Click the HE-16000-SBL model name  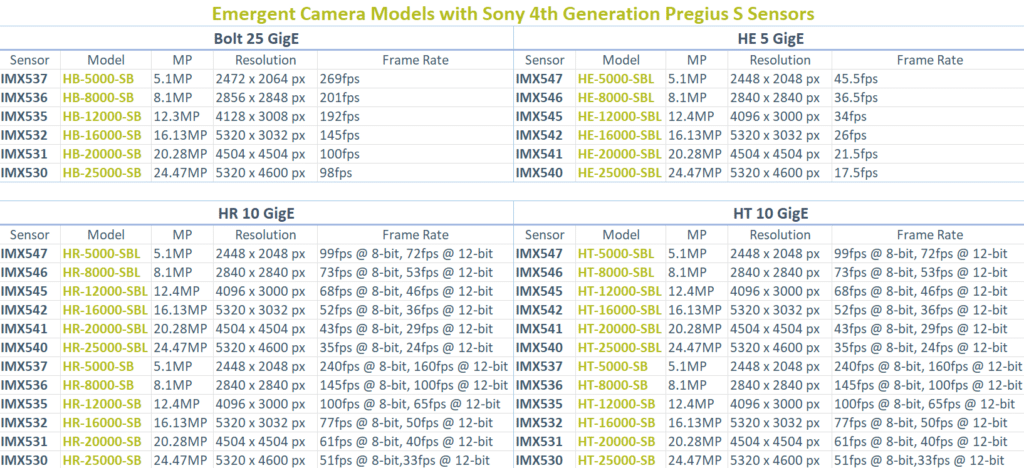pyautogui.click(x=620, y=136)
